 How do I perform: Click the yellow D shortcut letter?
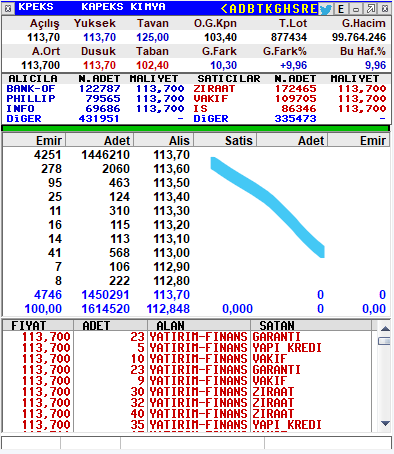242,9
